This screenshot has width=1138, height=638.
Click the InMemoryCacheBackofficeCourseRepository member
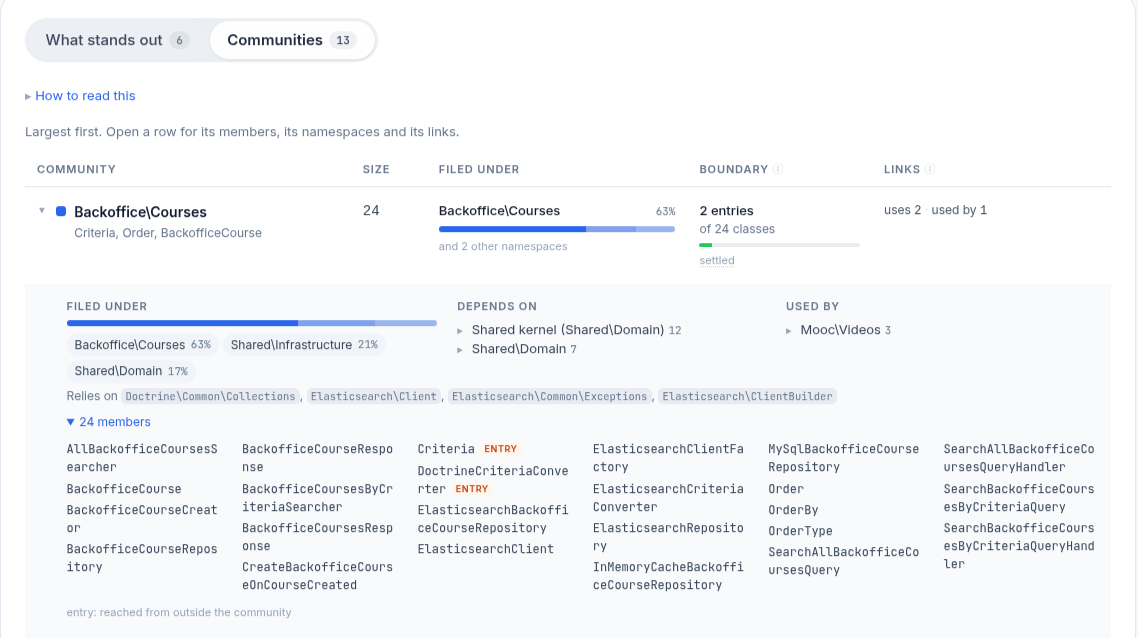point(668,576)
